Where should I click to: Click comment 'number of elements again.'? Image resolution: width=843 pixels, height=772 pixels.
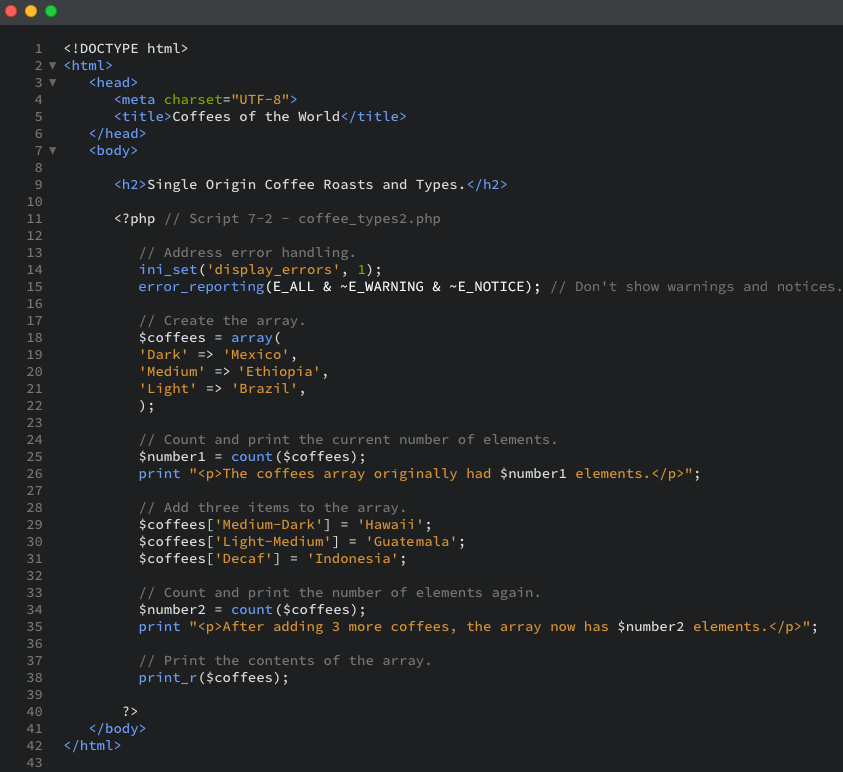(x=436, y=593)
